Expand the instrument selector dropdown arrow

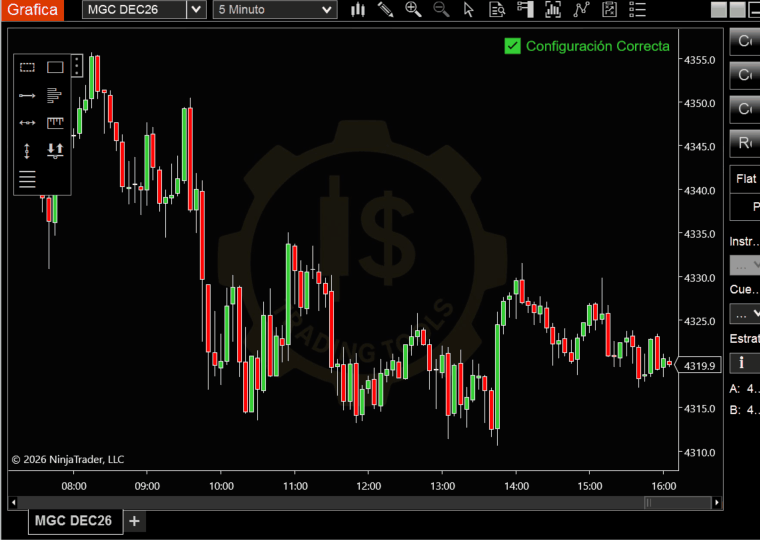coord(196,10)
